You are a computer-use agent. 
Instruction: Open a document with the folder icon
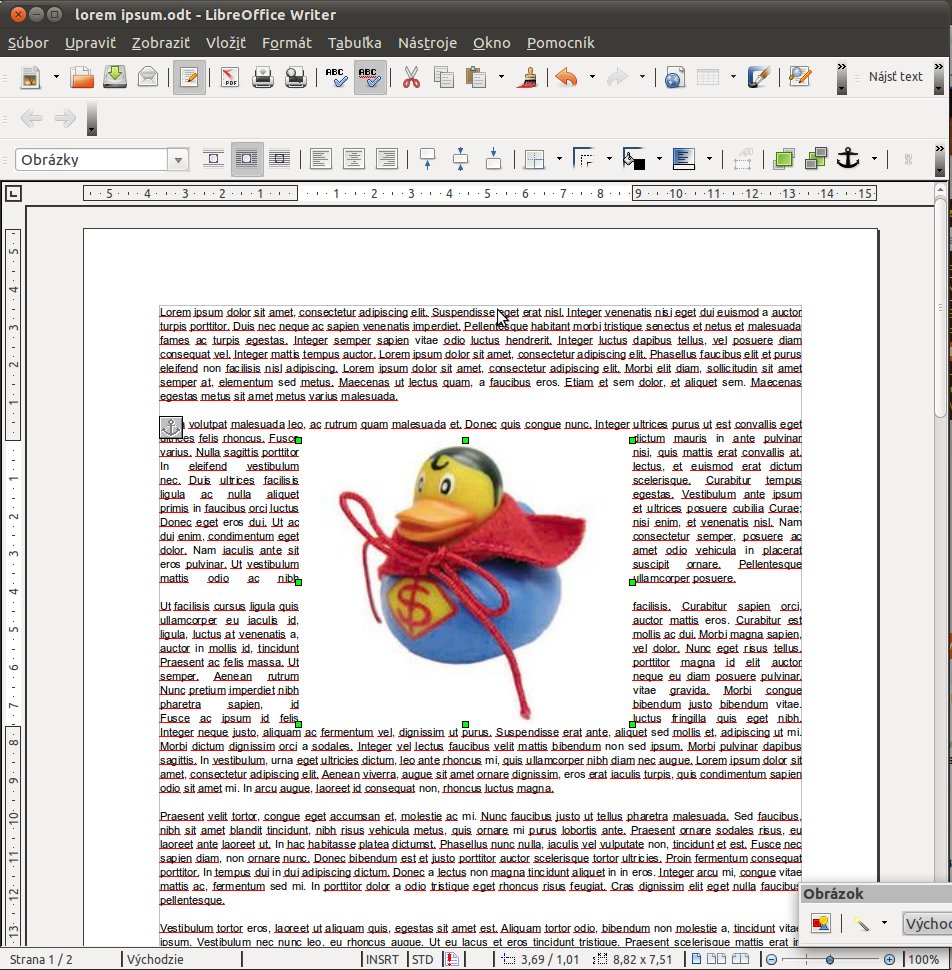(x=82, y=77)
